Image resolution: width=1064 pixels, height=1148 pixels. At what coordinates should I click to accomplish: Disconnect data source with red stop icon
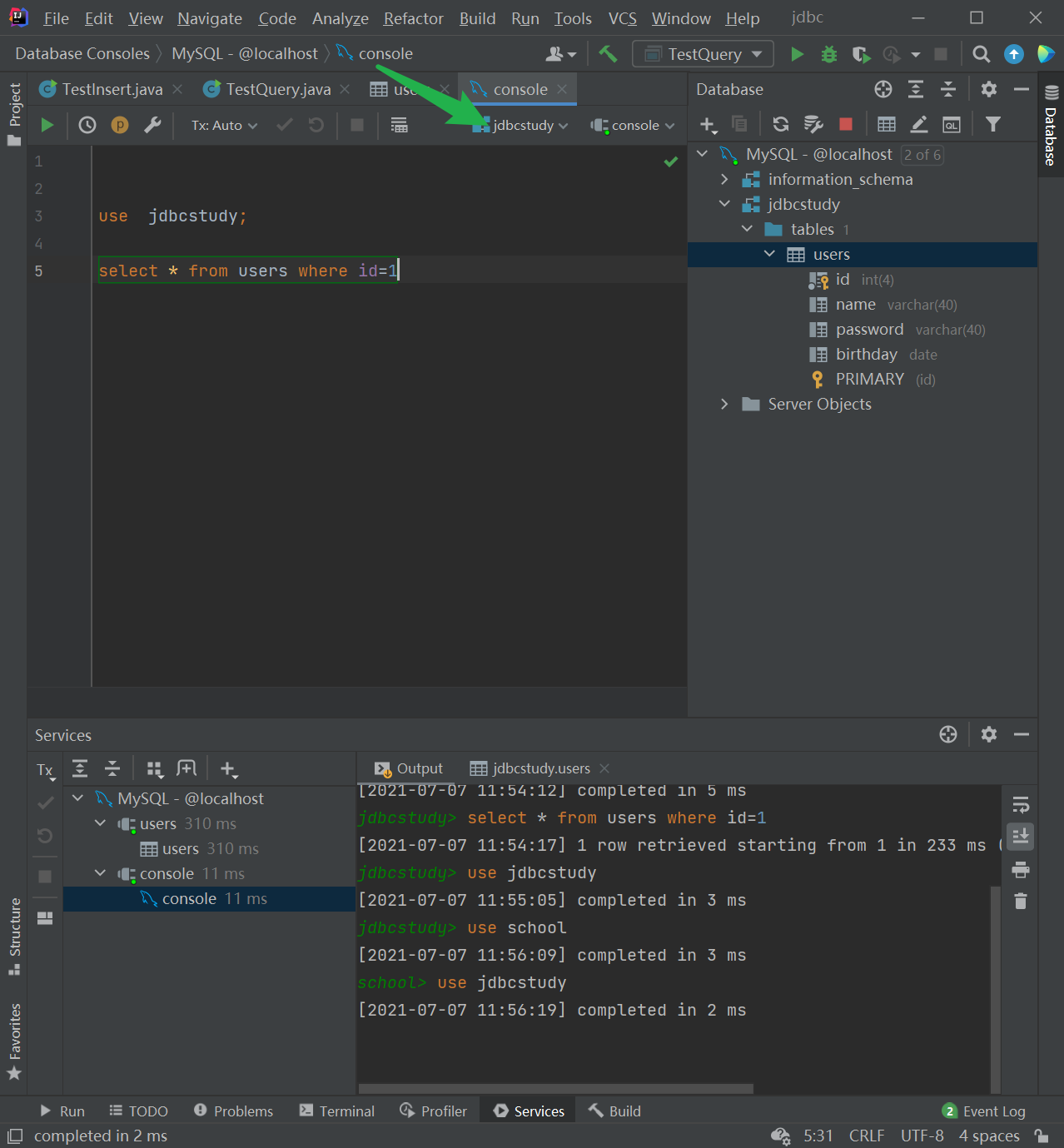(x=846, y=124)
